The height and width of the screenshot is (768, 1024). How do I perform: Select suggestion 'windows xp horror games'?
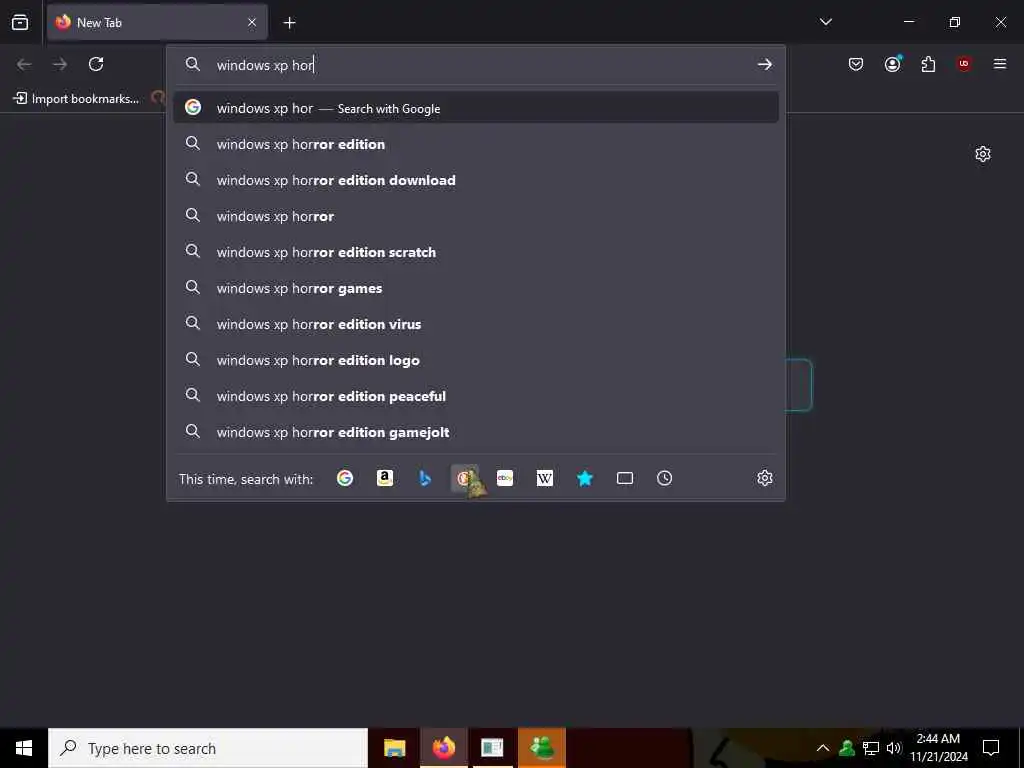click(x=475, y=288)
